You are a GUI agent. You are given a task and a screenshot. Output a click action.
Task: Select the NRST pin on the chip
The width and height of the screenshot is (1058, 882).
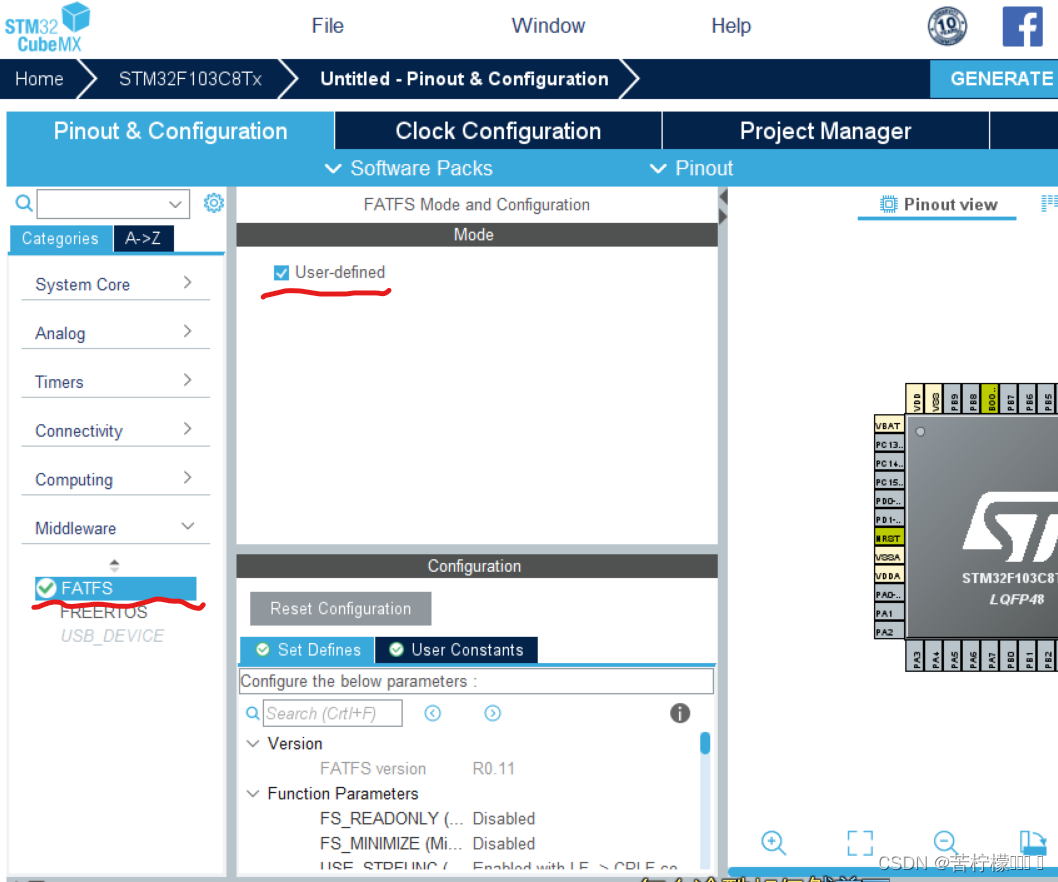pos(889,539)
